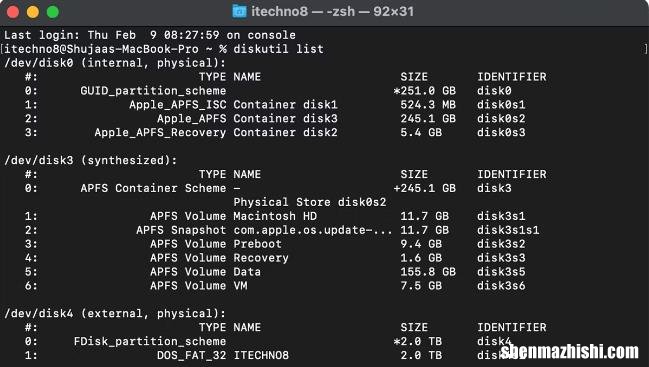Click the 'com.apple.os.update-...' snapshot name

pyautogui.click(x=313, y=230)
